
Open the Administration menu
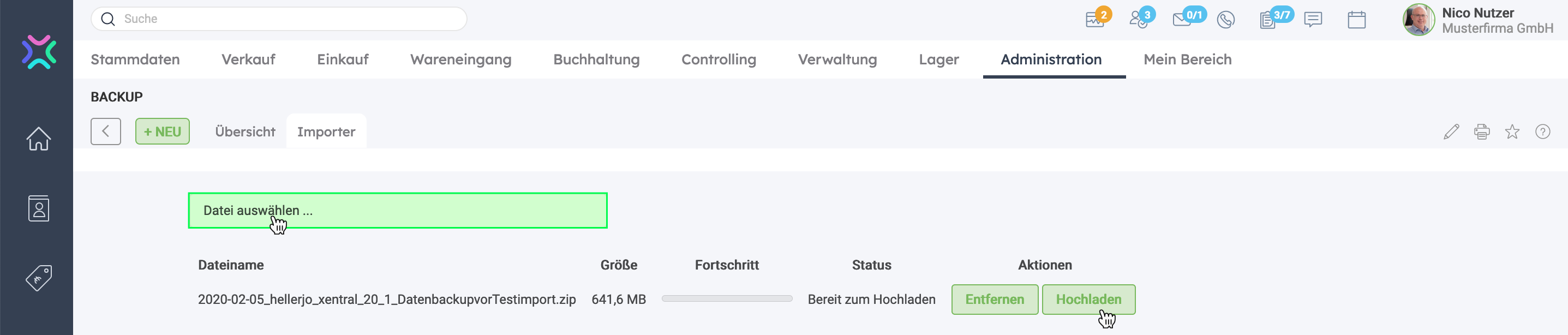1051,59
